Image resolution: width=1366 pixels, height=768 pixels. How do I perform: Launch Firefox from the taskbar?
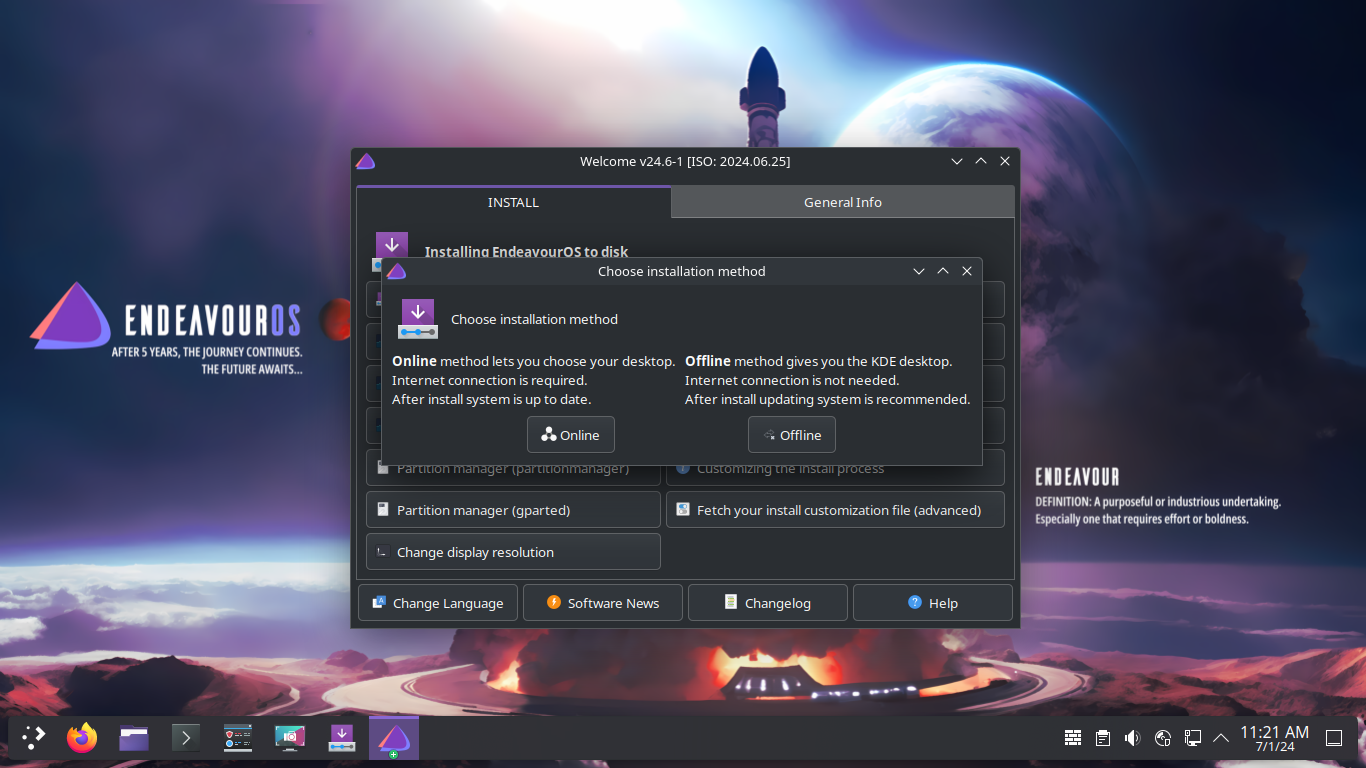pyautogui.click(x=82, y=738)
